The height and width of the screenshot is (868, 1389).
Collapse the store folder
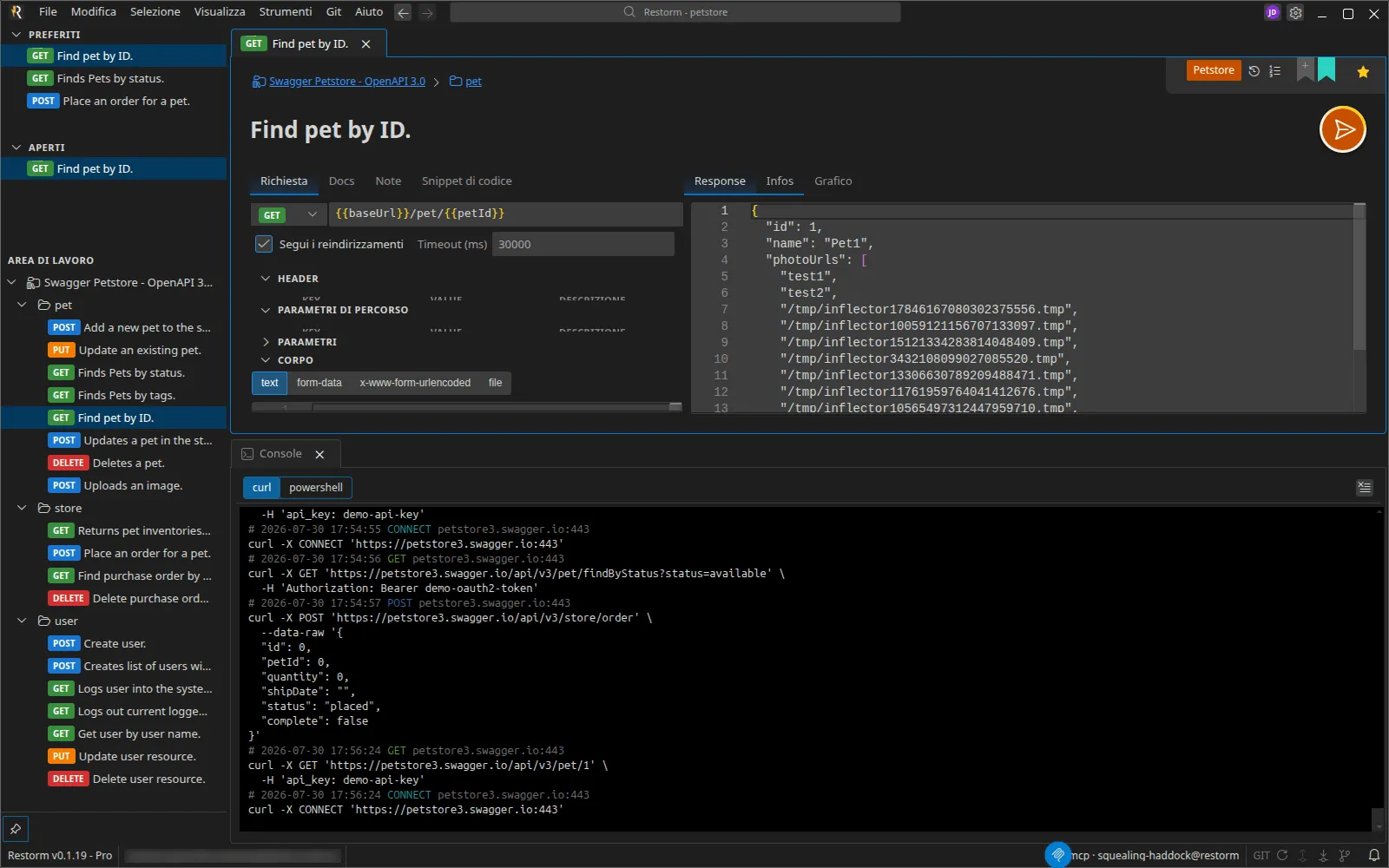point(23,508)
